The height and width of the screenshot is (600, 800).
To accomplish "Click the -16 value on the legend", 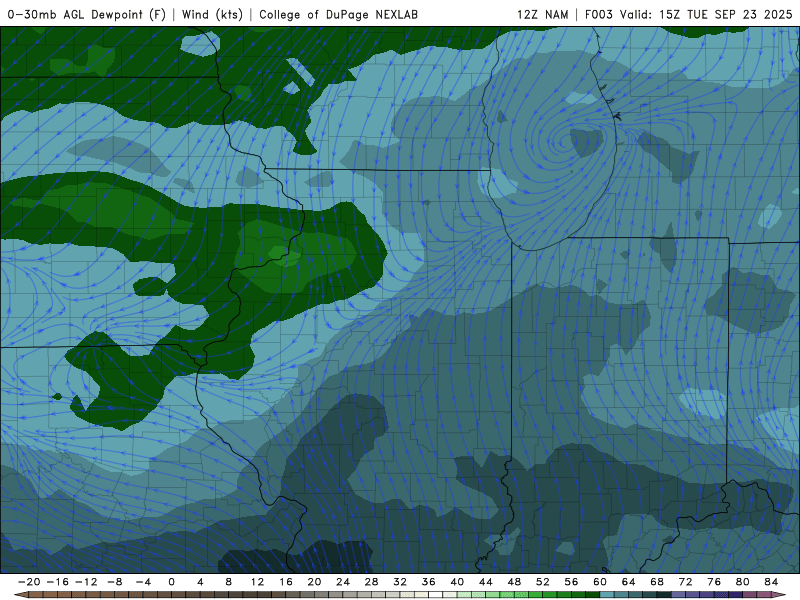I will click(x=57, y=582).
